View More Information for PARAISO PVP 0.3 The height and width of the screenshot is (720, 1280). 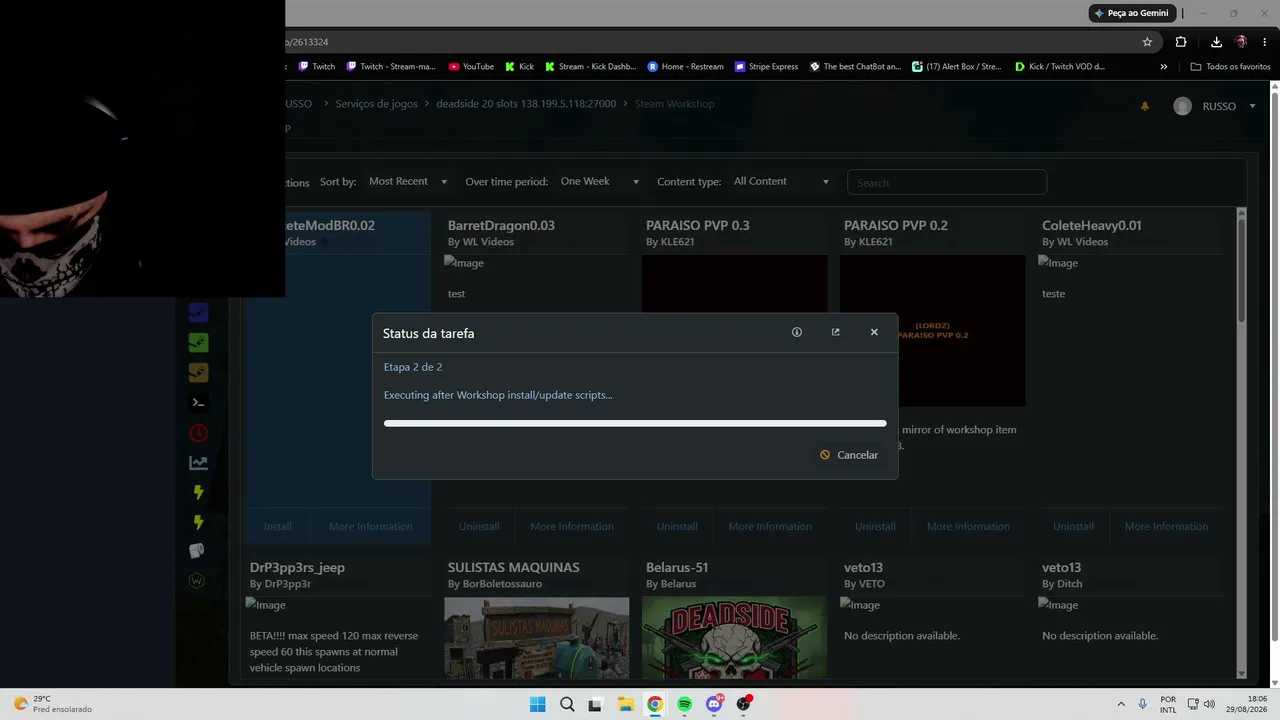(770, 526)
